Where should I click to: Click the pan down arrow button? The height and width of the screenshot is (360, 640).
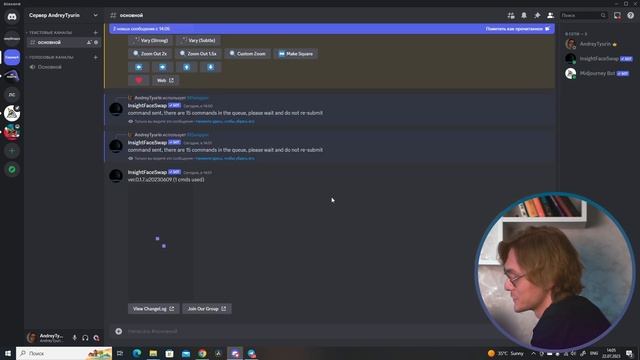click(x=211, y=67)
